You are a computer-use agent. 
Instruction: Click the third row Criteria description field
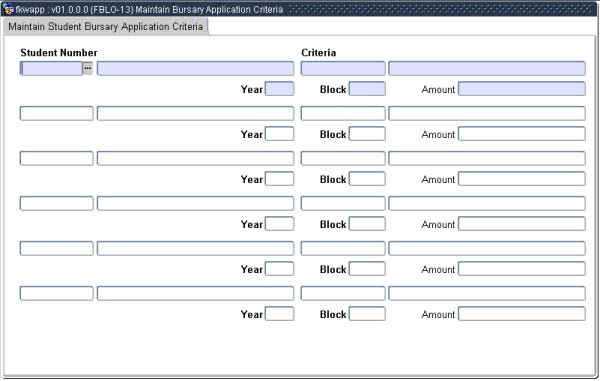point(487,158)
